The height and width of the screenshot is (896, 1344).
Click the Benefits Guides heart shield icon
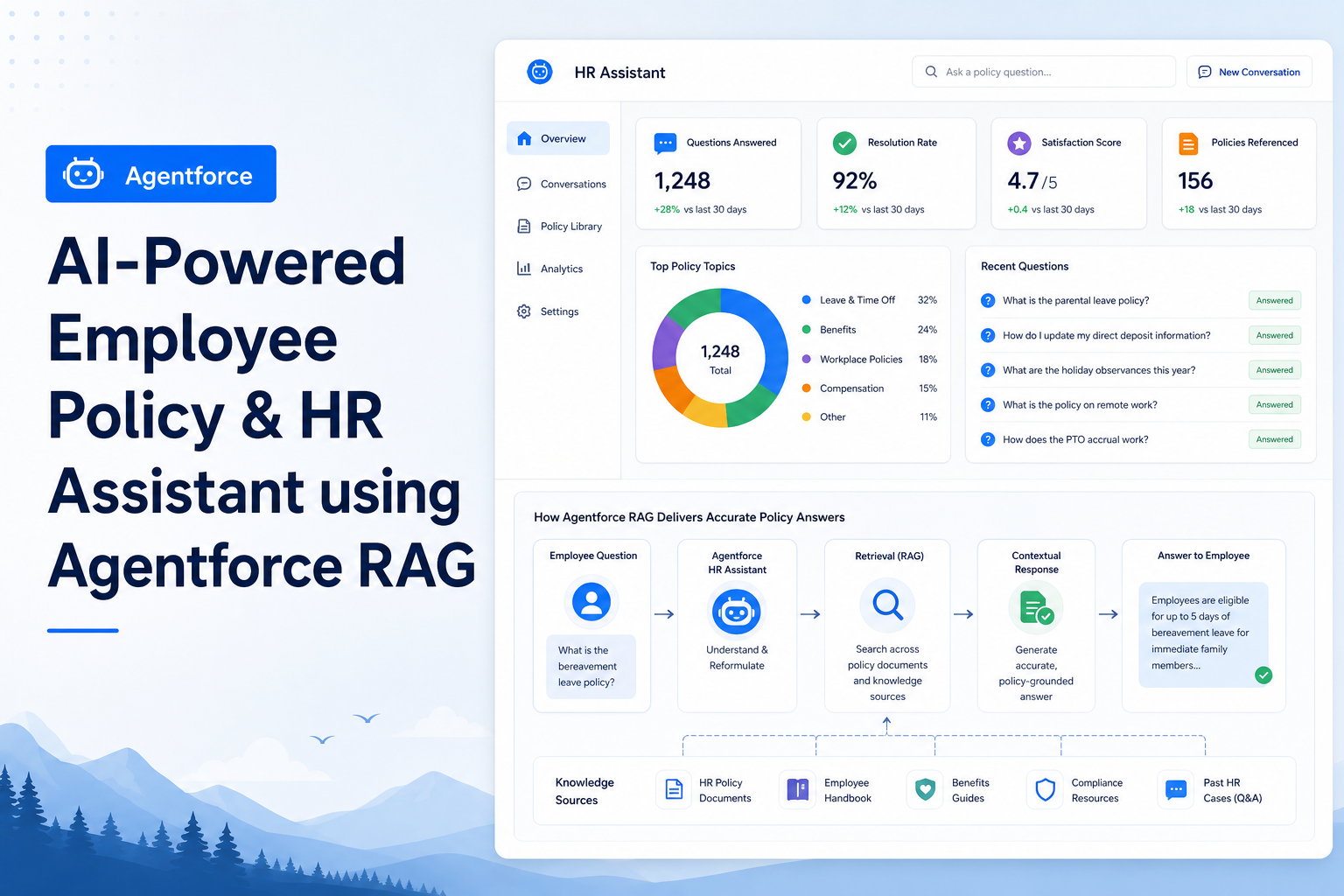pos(925,789)
